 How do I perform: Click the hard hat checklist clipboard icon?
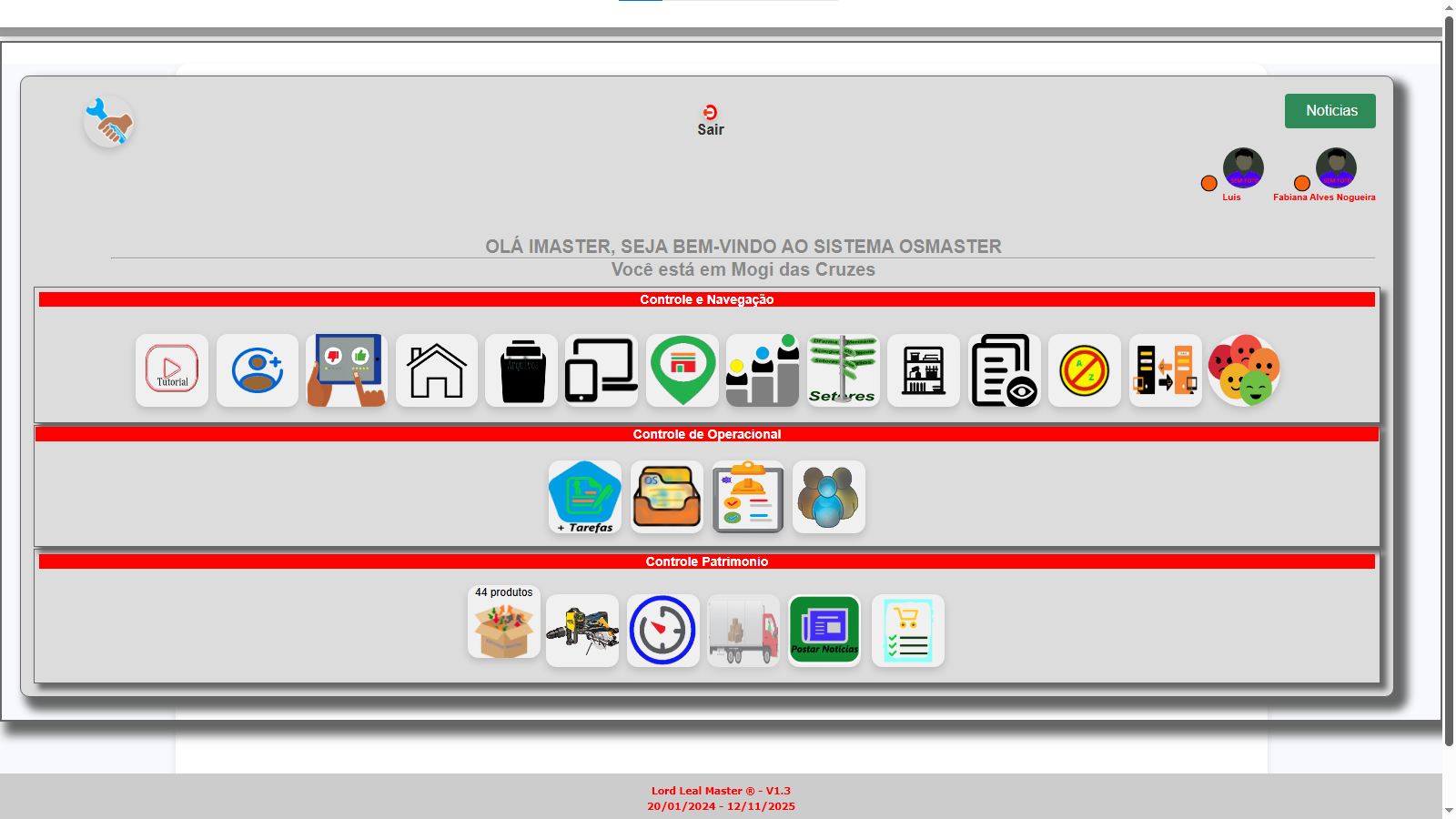pos(748,497)
